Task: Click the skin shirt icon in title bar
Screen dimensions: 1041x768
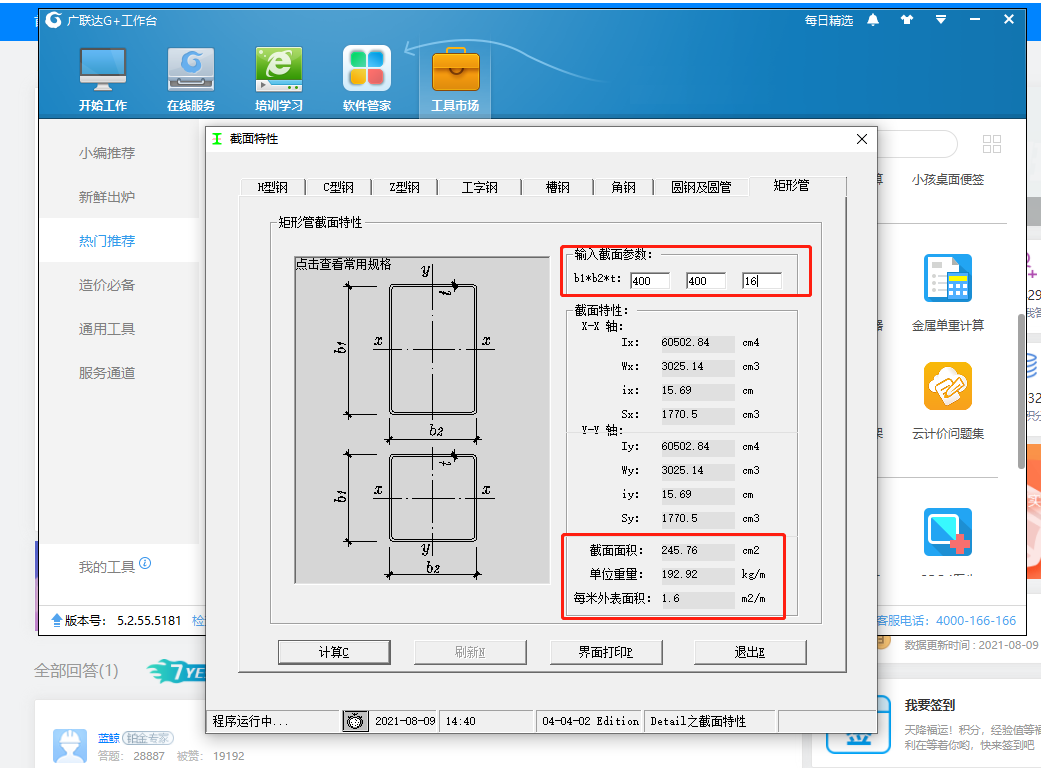Action: [907, 20]
